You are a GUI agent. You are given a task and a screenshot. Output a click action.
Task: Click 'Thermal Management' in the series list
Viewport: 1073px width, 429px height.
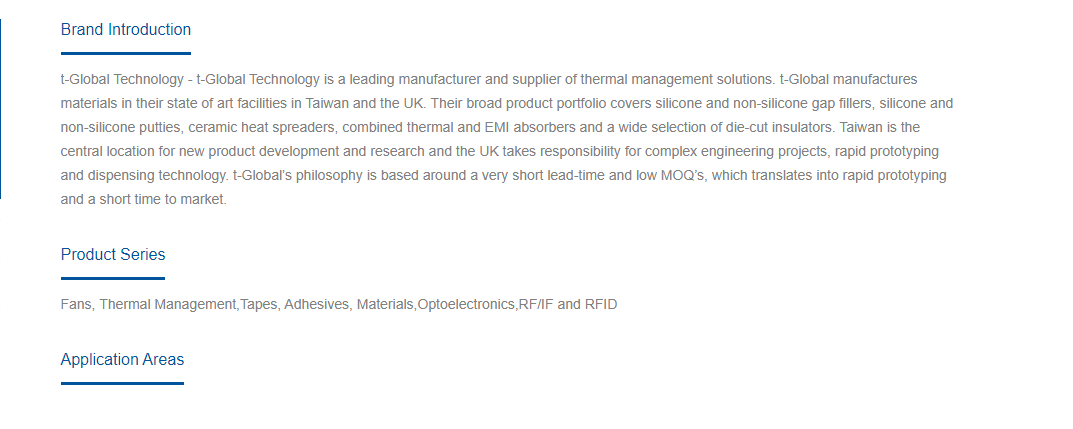[x=168, y=304]
